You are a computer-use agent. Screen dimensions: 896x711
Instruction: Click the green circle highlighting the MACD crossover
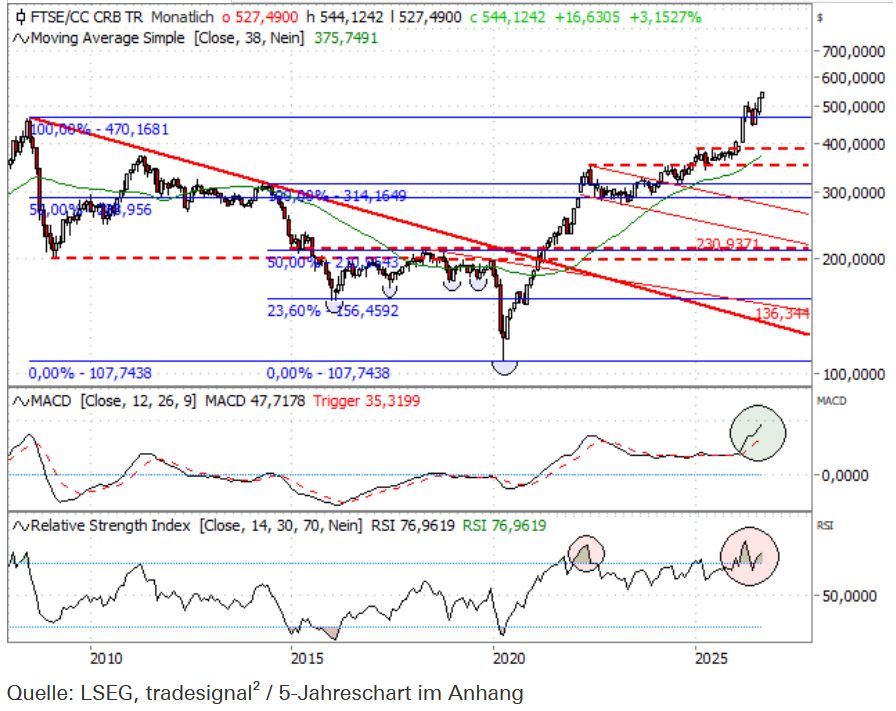point(758,433)
